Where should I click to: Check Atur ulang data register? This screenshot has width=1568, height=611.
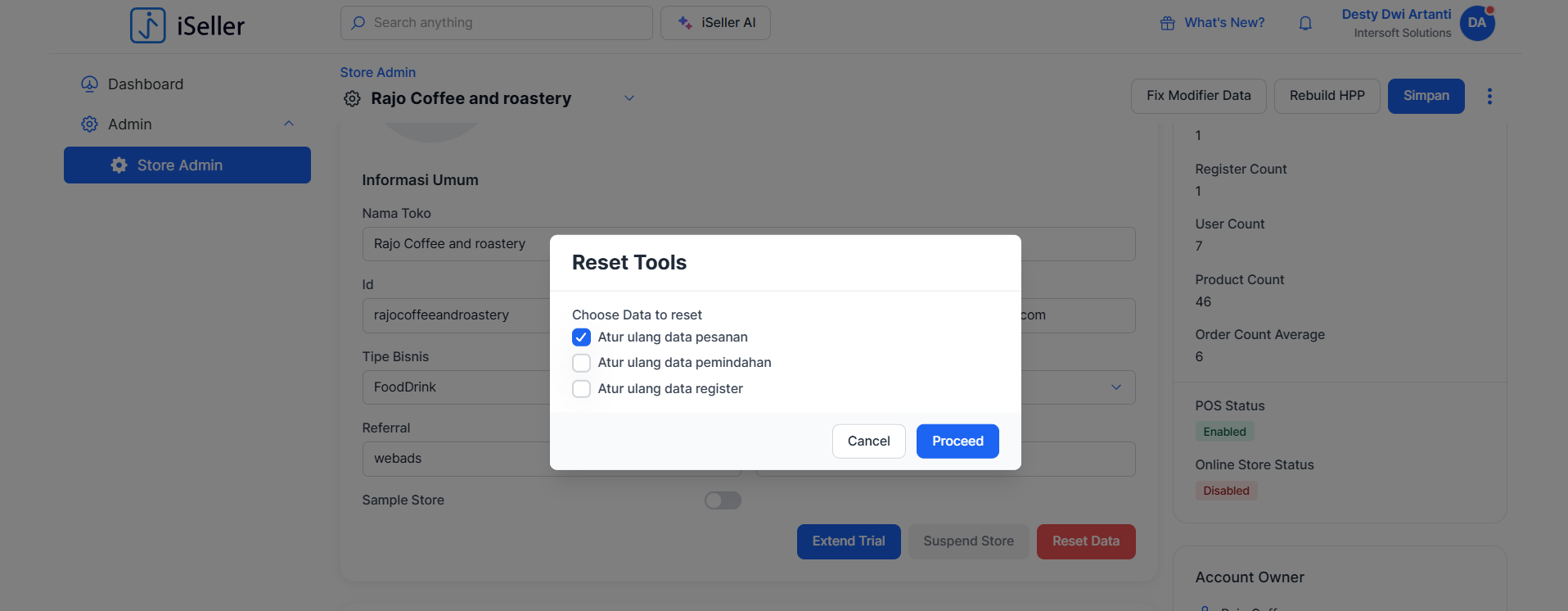[x=581, y=389]
